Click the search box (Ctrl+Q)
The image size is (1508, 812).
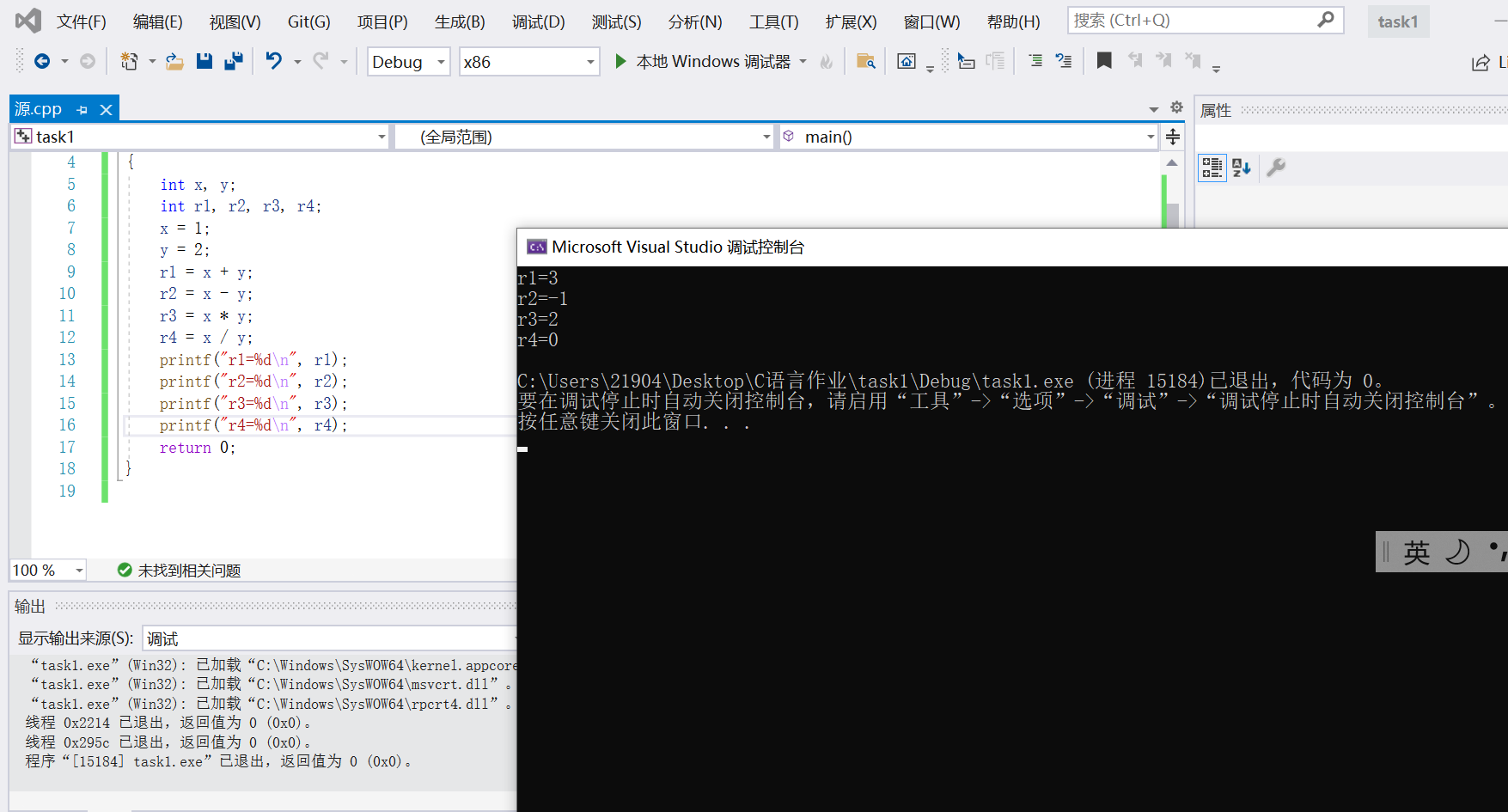(x=1206, y=20)
